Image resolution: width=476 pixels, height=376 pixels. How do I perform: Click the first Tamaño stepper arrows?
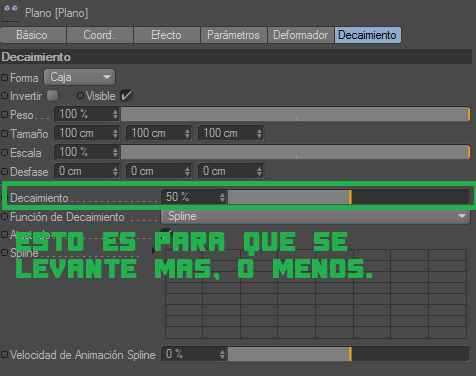115,133
